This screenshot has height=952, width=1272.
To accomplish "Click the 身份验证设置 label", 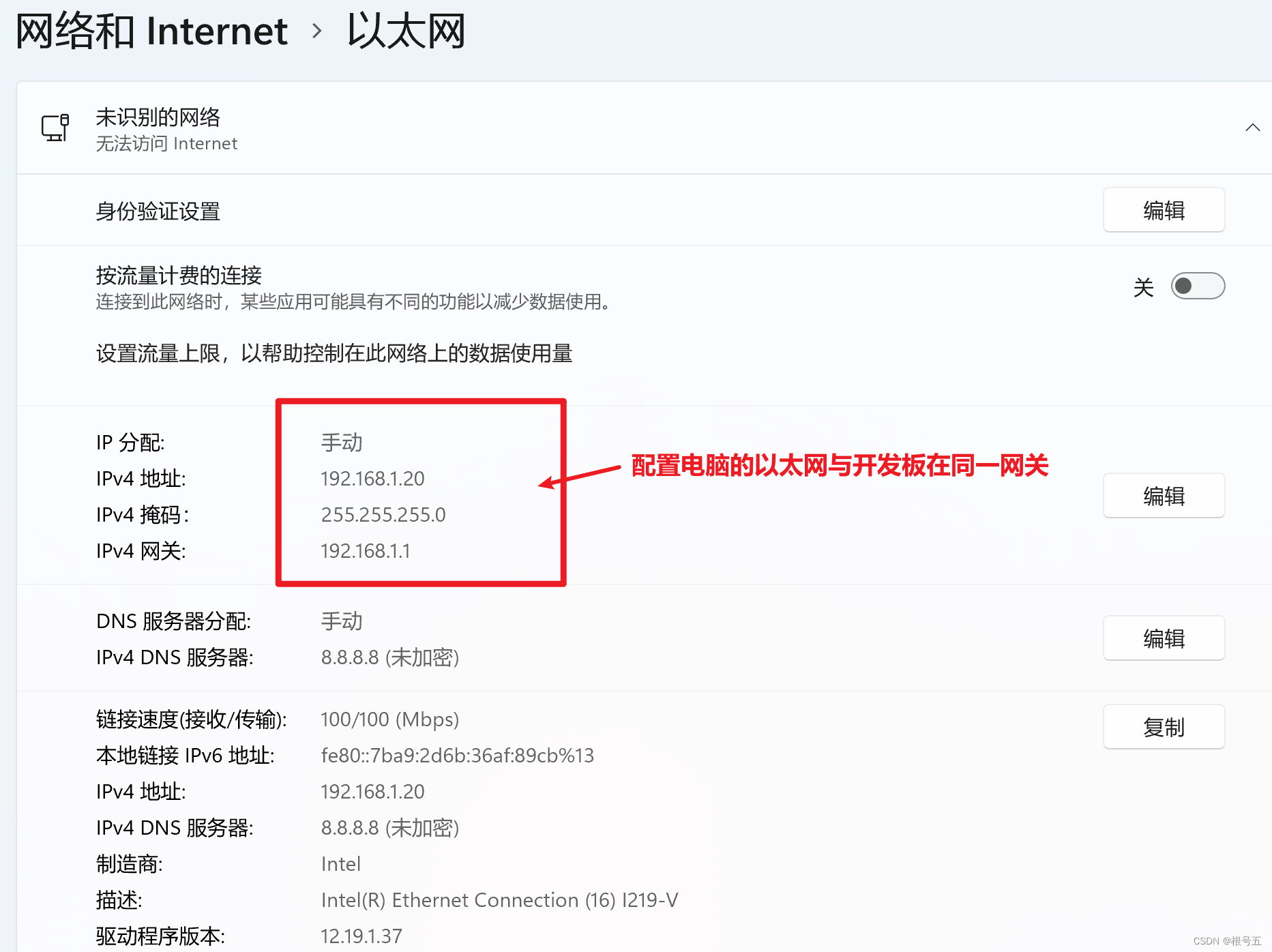I will pyautogui.click(x=158, y=211).
